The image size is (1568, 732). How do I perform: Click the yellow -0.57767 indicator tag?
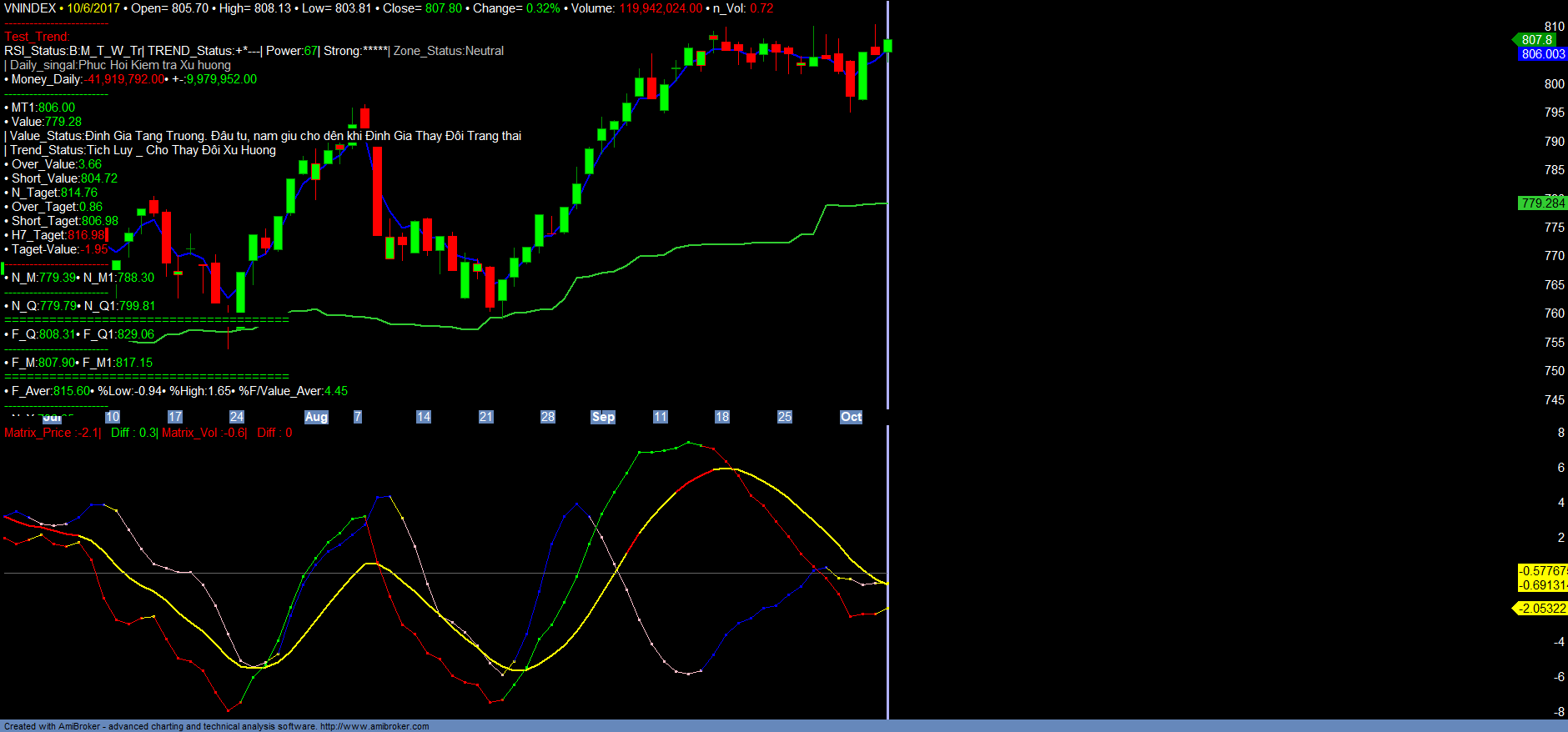tap(1542, 571)
